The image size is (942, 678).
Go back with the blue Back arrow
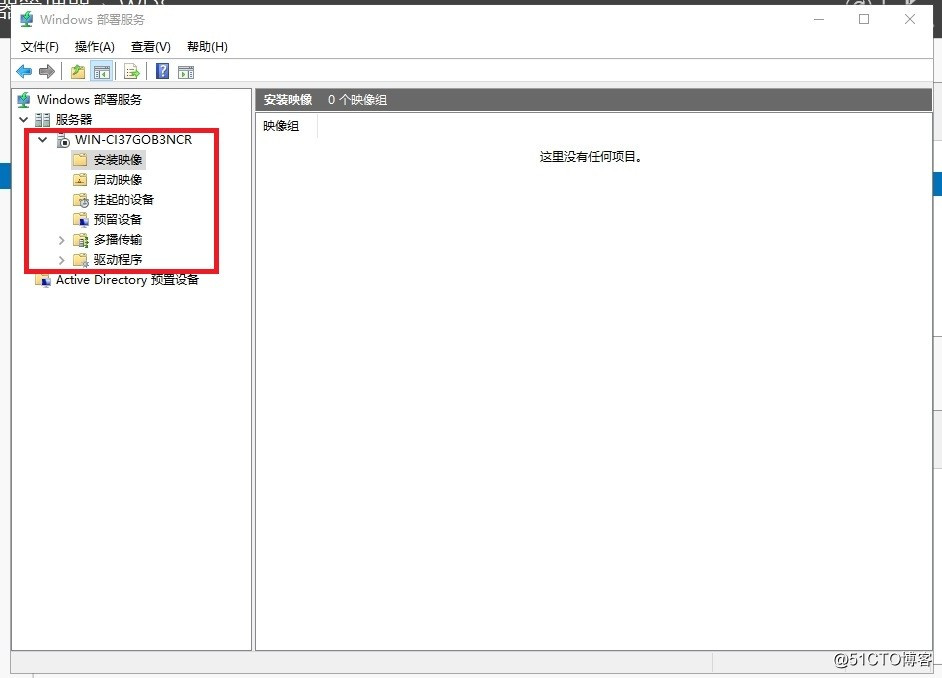24,72
